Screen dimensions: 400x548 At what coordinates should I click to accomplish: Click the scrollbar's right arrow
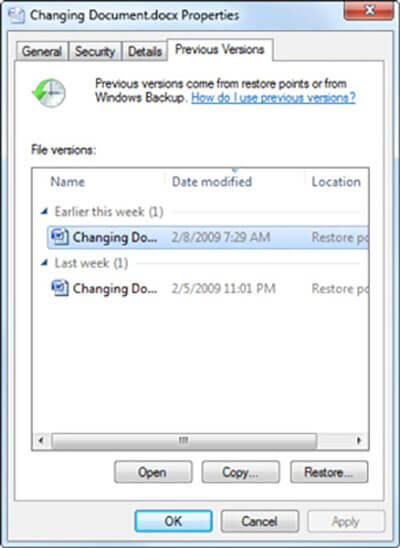359,440
